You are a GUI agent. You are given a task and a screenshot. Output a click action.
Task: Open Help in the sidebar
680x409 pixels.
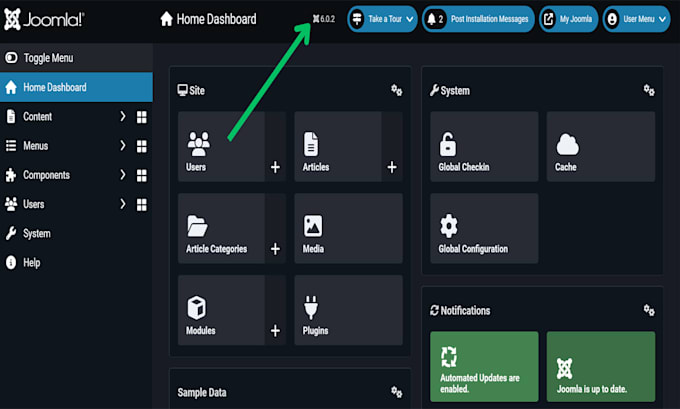[31, 262]
